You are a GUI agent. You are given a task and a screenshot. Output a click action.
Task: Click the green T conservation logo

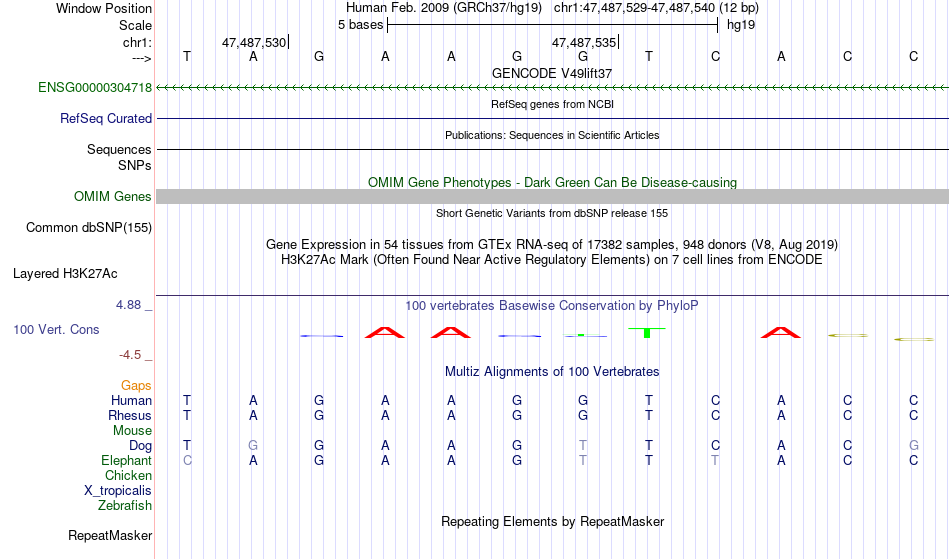pos(647,332)
